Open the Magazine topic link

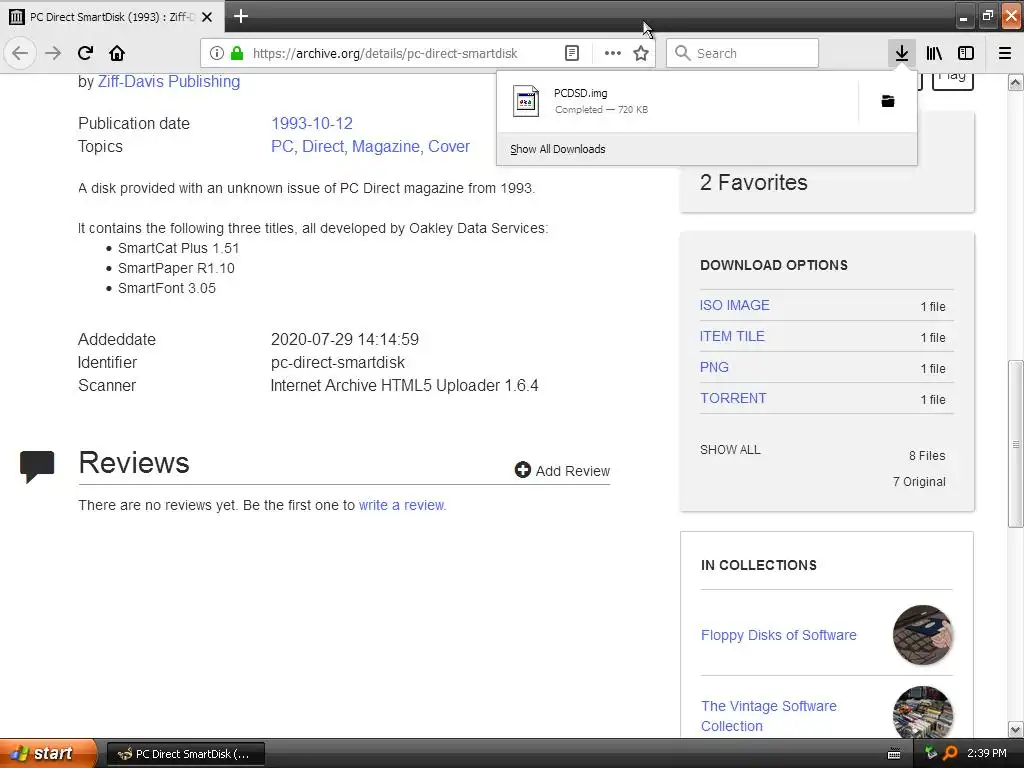pos(386,146)
